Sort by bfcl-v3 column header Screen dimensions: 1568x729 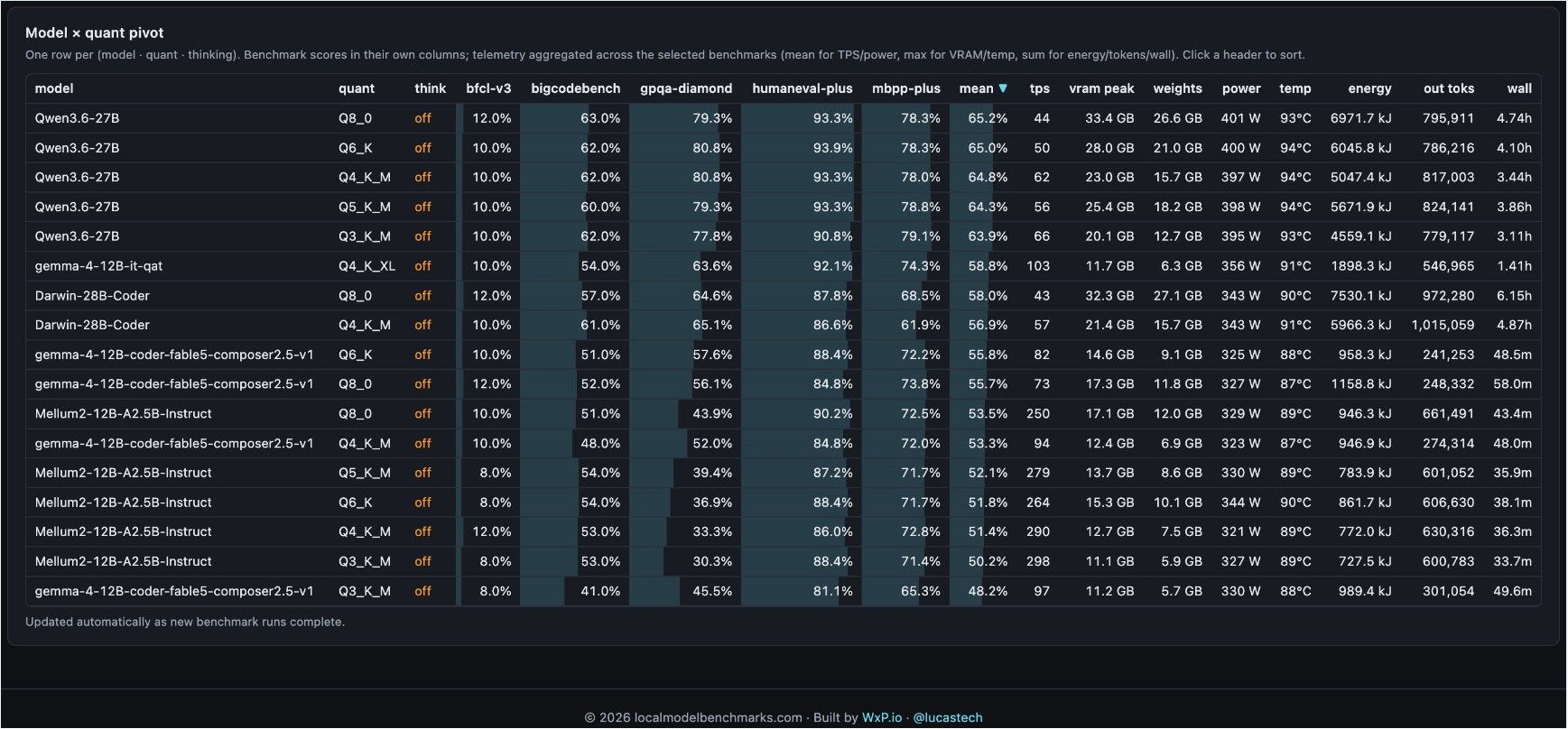coord(488,88)
